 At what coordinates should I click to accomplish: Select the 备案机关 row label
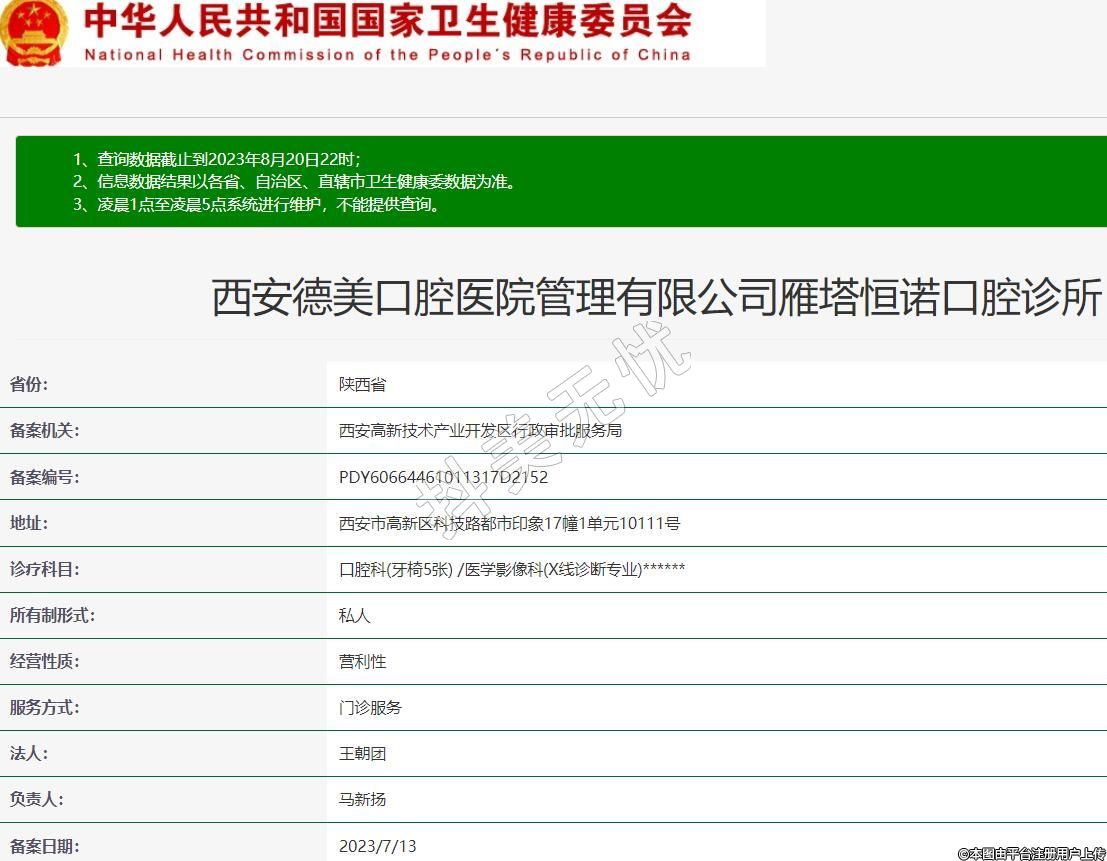44,431
